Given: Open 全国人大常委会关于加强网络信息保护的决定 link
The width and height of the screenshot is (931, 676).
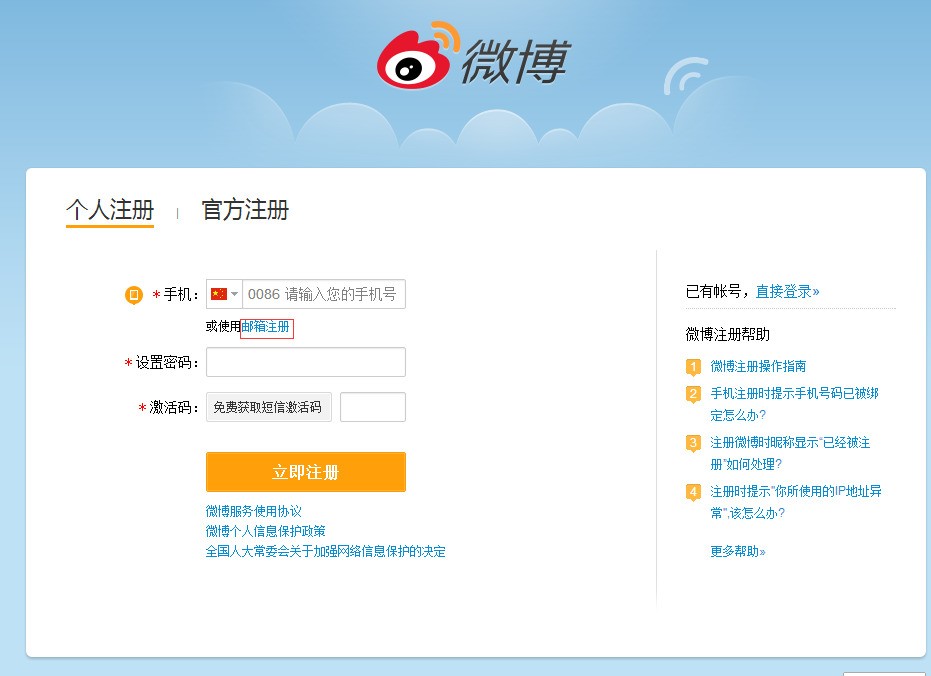Looking at the screenshot, I should click(x=325, y=551).
